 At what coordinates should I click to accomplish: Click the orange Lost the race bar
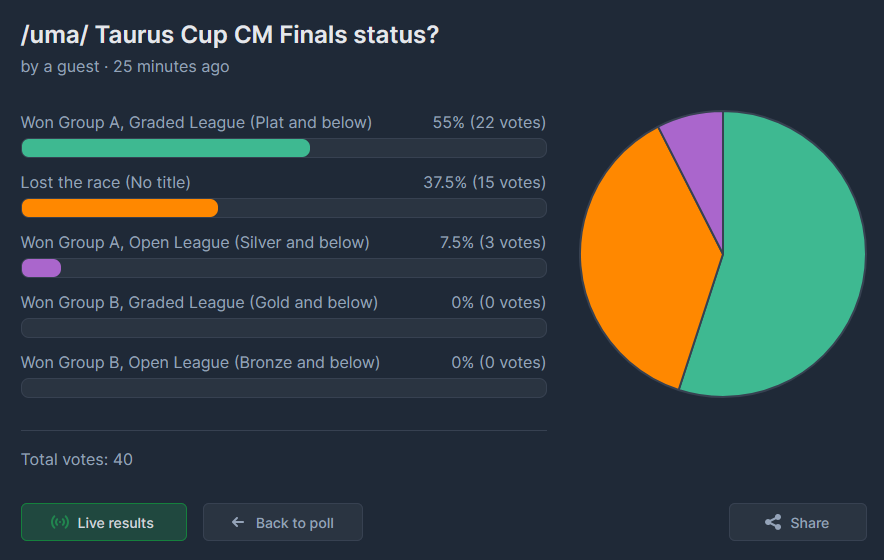point(120,208)
